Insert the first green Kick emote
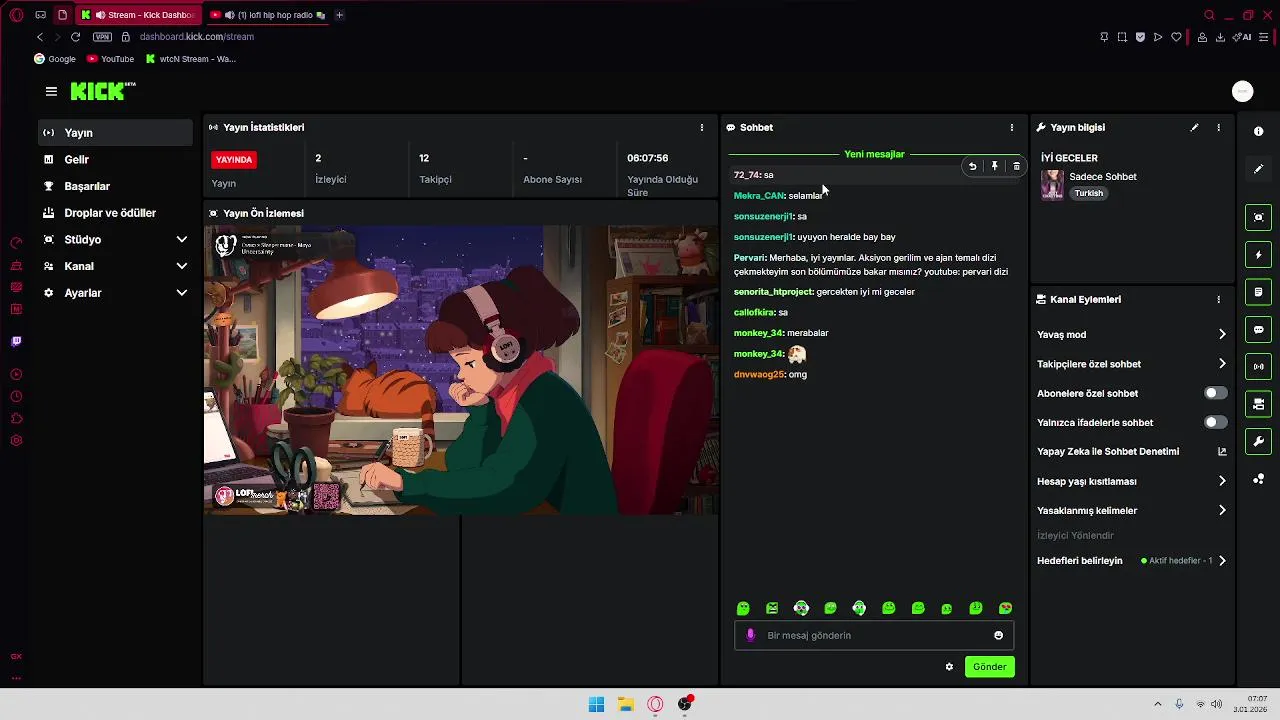This screenshot has height=720, width=1280. point(743,608)
